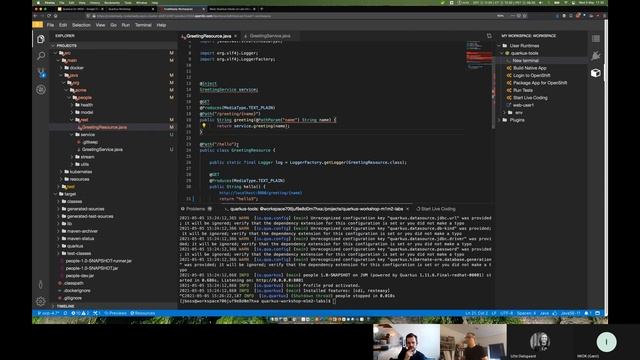Open the View menu
The height and width of the screenshot is (360, 640).
[x=100, y=25]
